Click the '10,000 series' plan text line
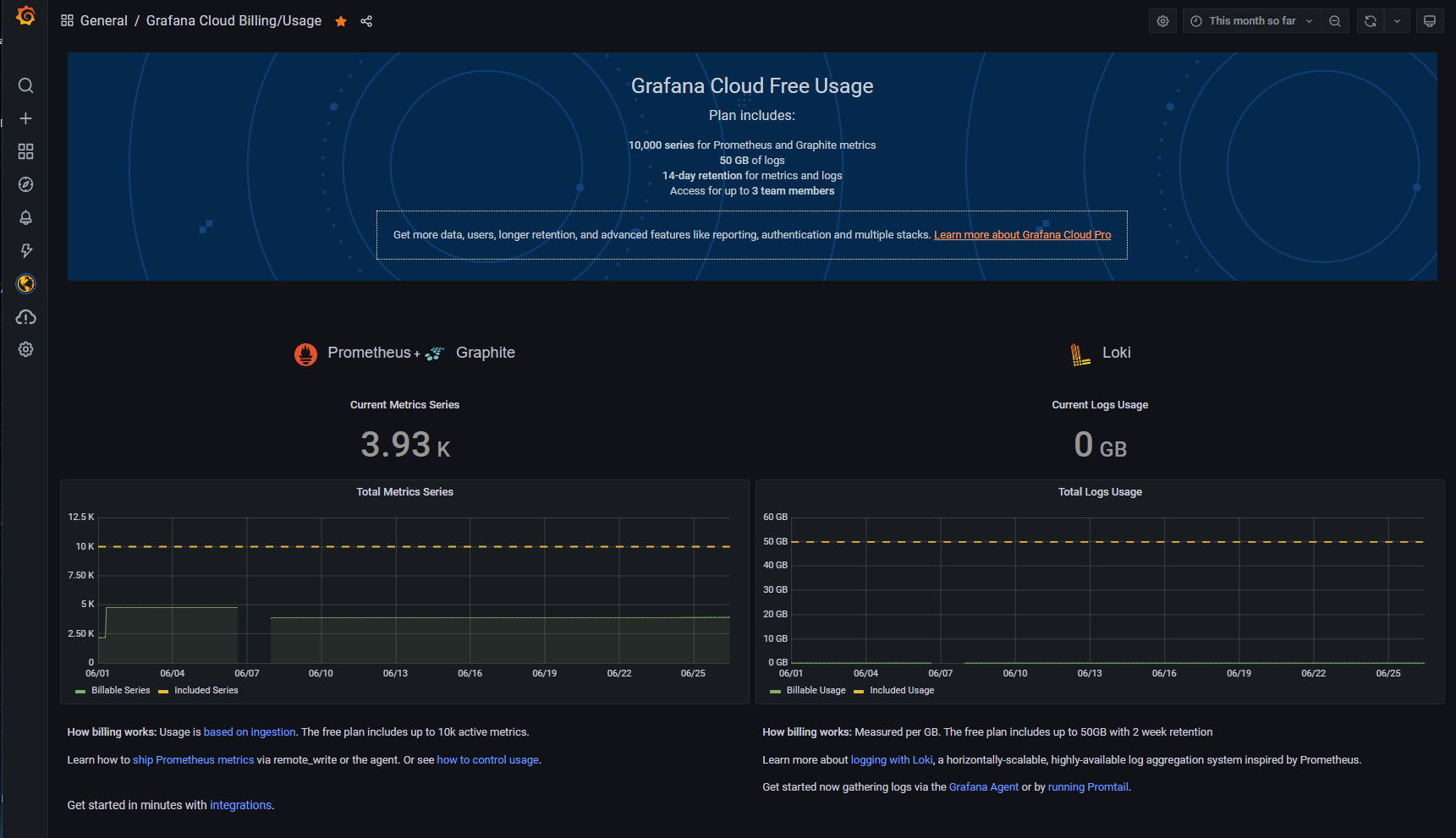The height and width of the screenshot is (838, 1456). pos(752,145)
